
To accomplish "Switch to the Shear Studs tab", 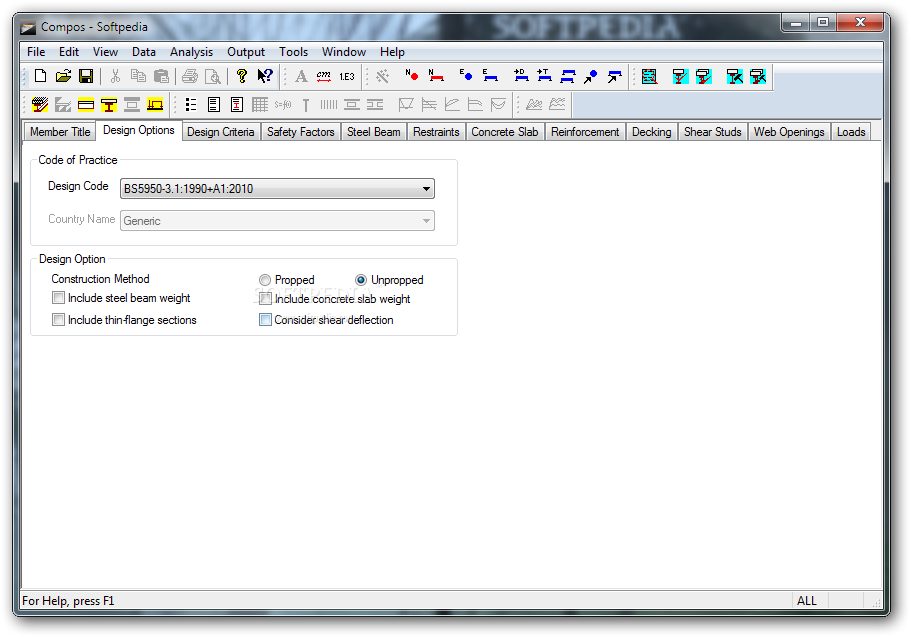I will coord(712,132).
